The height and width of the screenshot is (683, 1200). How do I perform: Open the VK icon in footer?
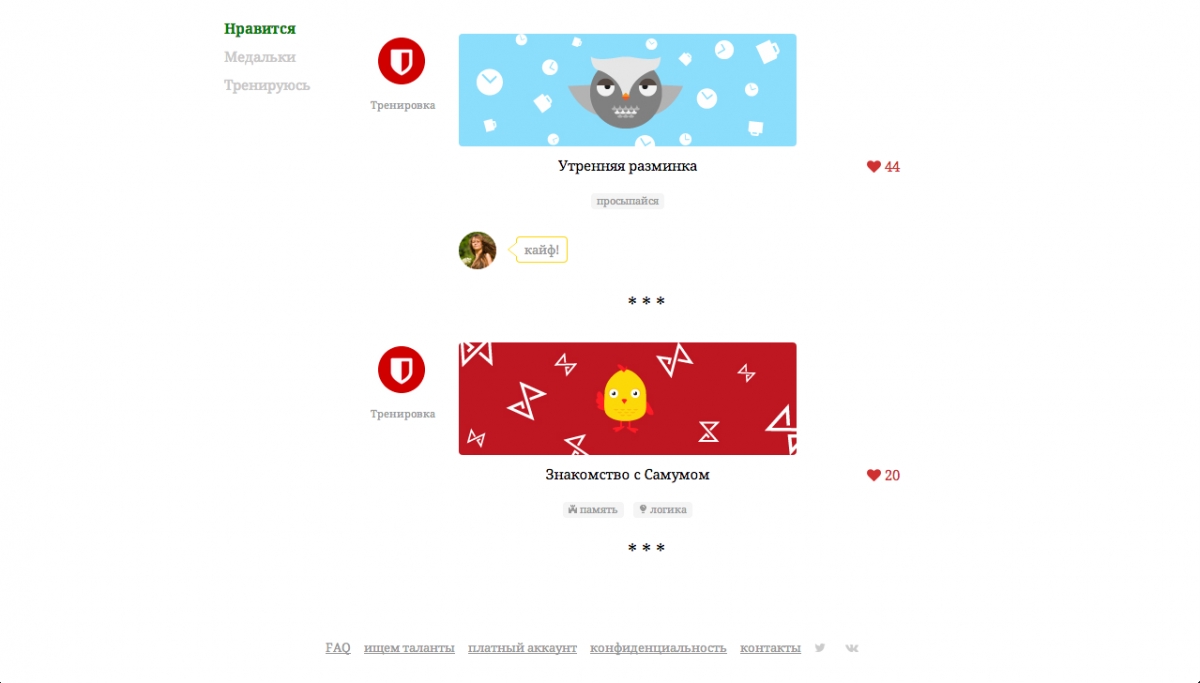tap(852, 648)
